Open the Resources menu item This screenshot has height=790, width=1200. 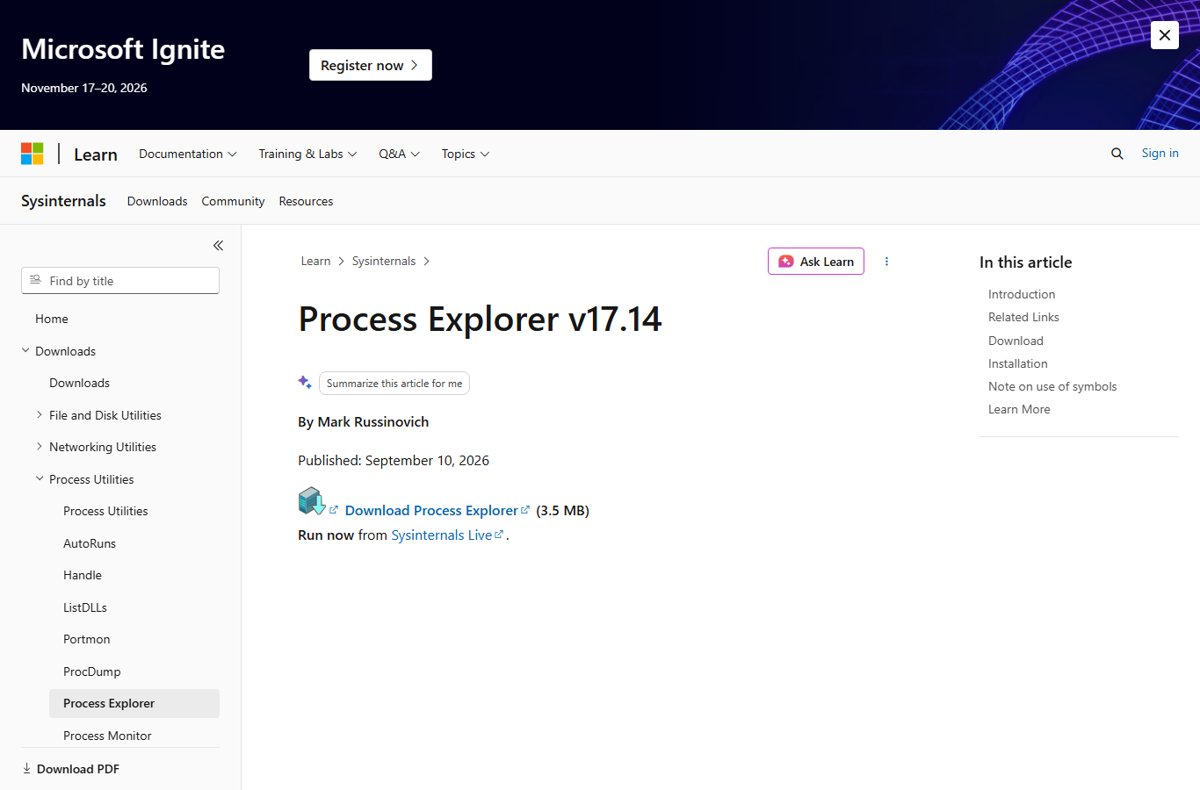point(306,201)
